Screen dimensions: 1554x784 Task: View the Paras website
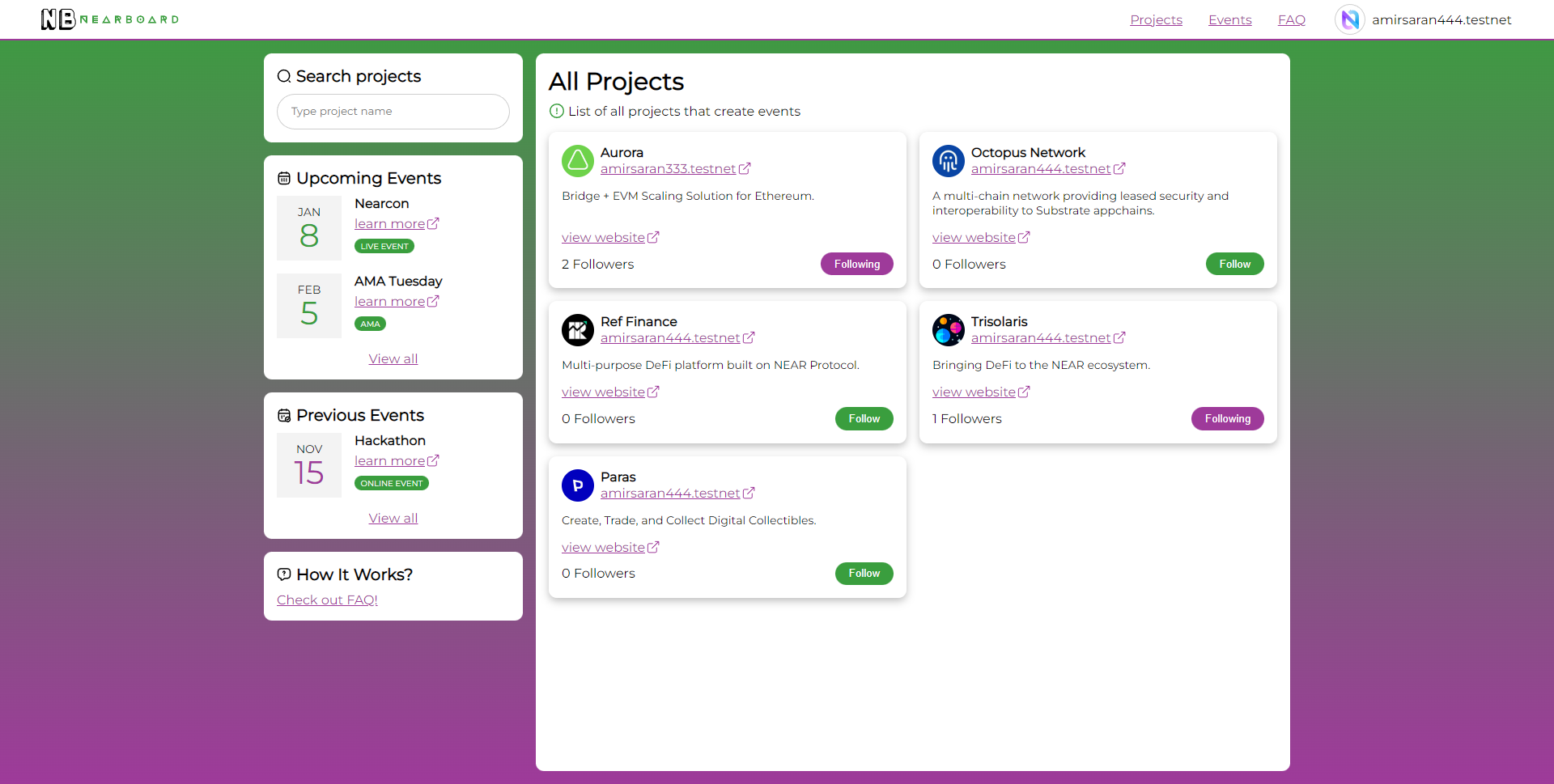click(x=610, y=547)
